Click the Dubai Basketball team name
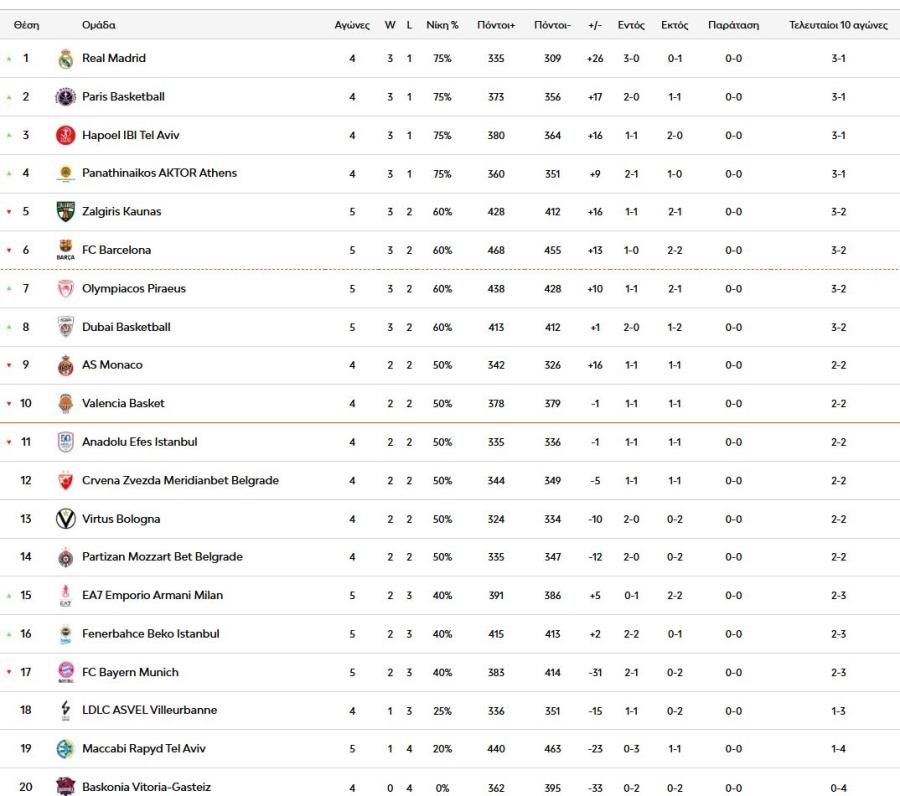 pyautogui.click(x=126, y=327)
